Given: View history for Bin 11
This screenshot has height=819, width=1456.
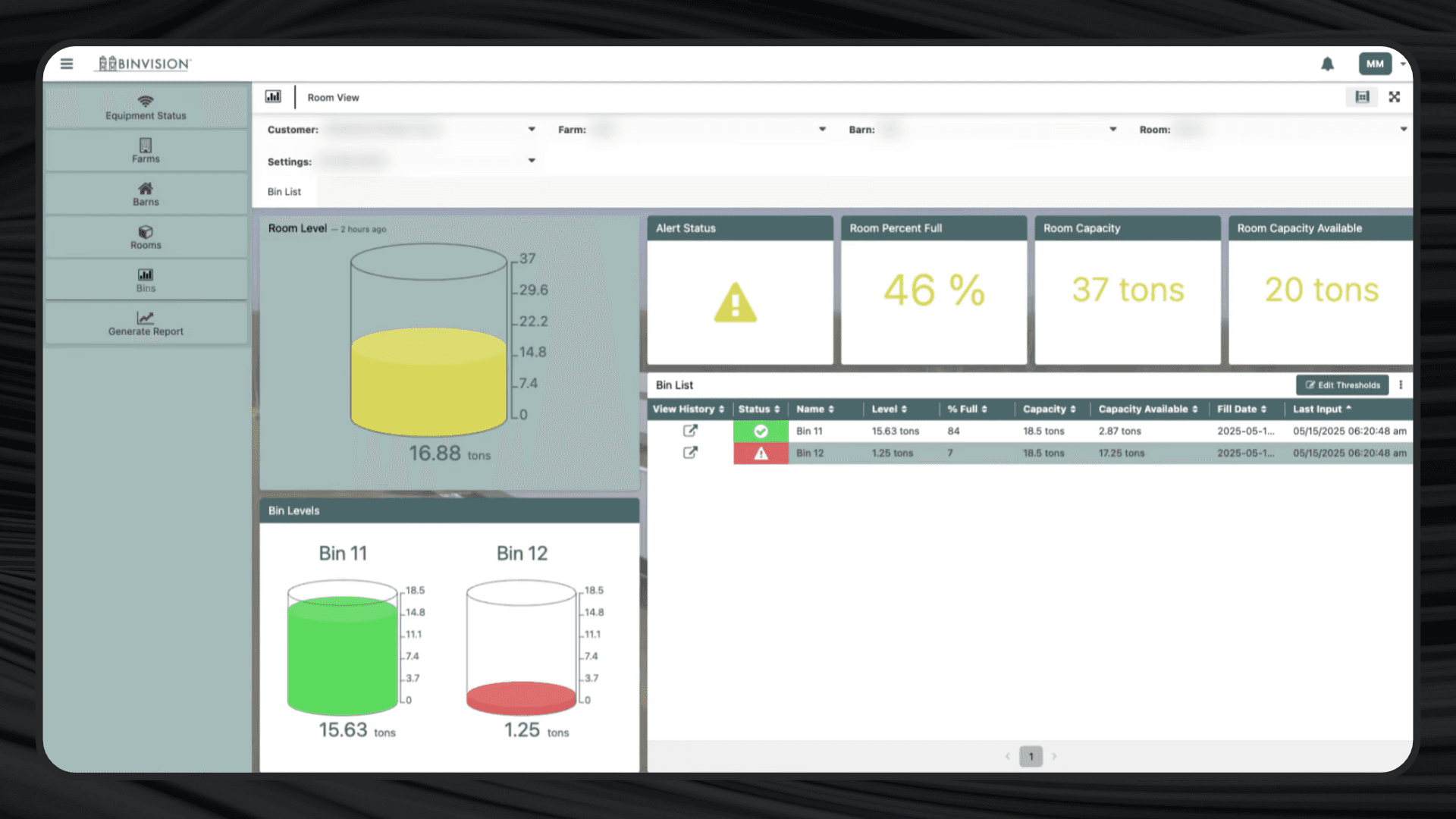Looking at the screenshot, I should pyautogui.click(x=690, y=431).
